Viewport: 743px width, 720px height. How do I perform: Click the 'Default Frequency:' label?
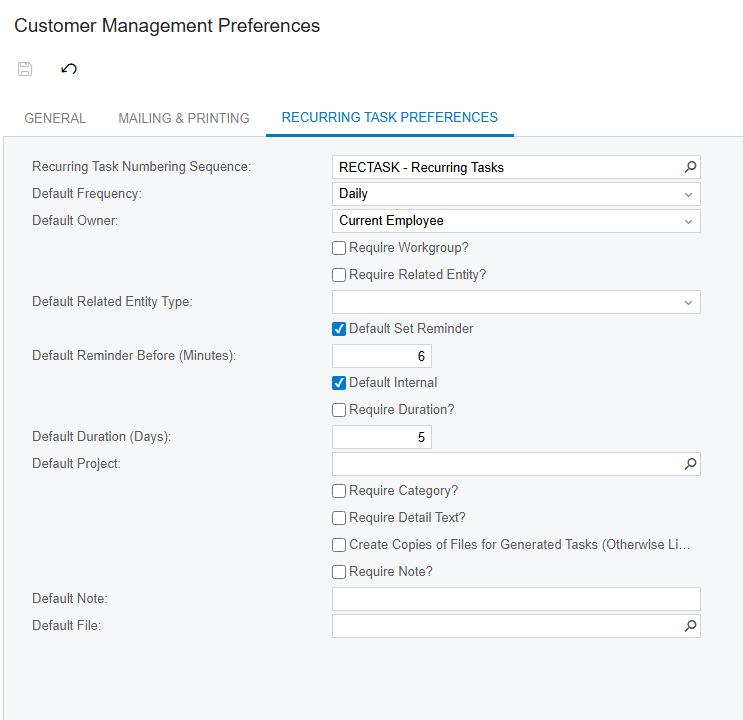pyautogui.click(x=87, y=193)
